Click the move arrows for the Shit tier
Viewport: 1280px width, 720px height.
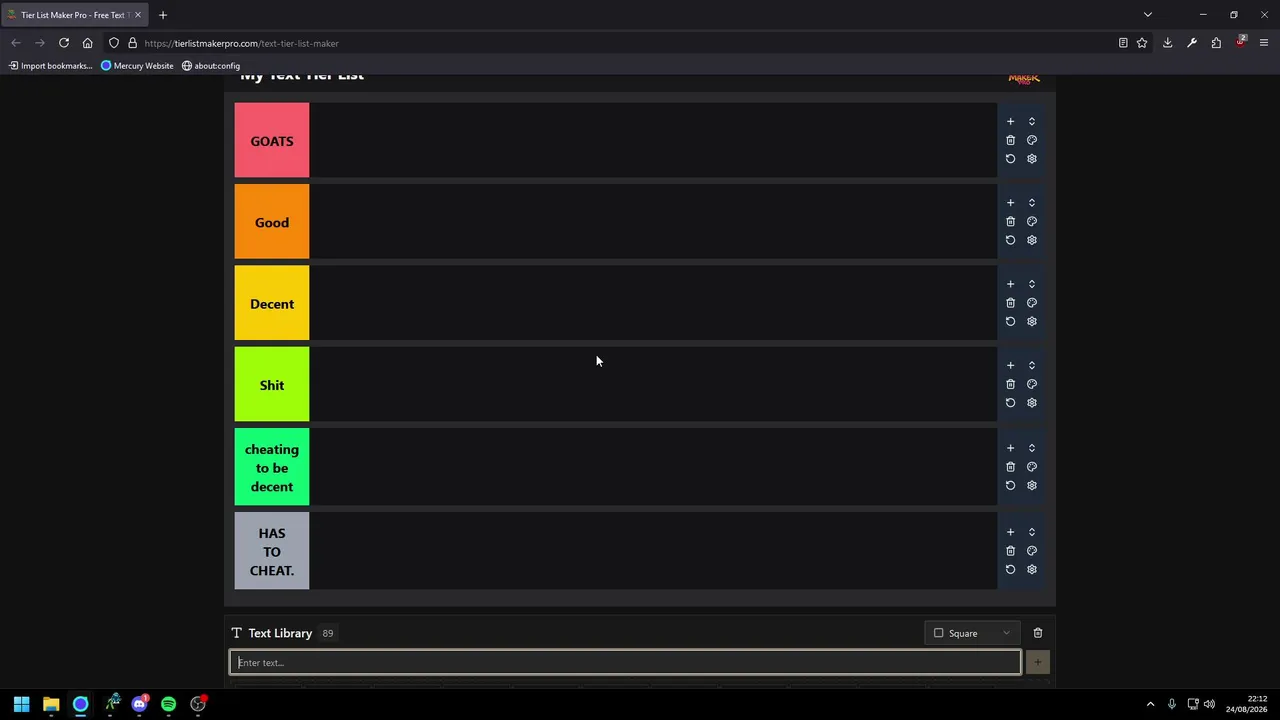point(1032,365)
